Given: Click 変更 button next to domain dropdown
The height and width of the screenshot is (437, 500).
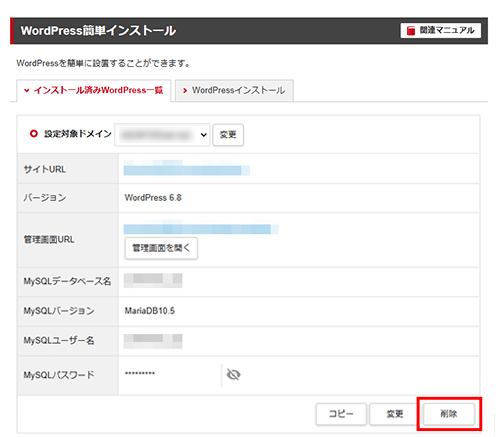Looking at the screenshot, I should [228, 135].
